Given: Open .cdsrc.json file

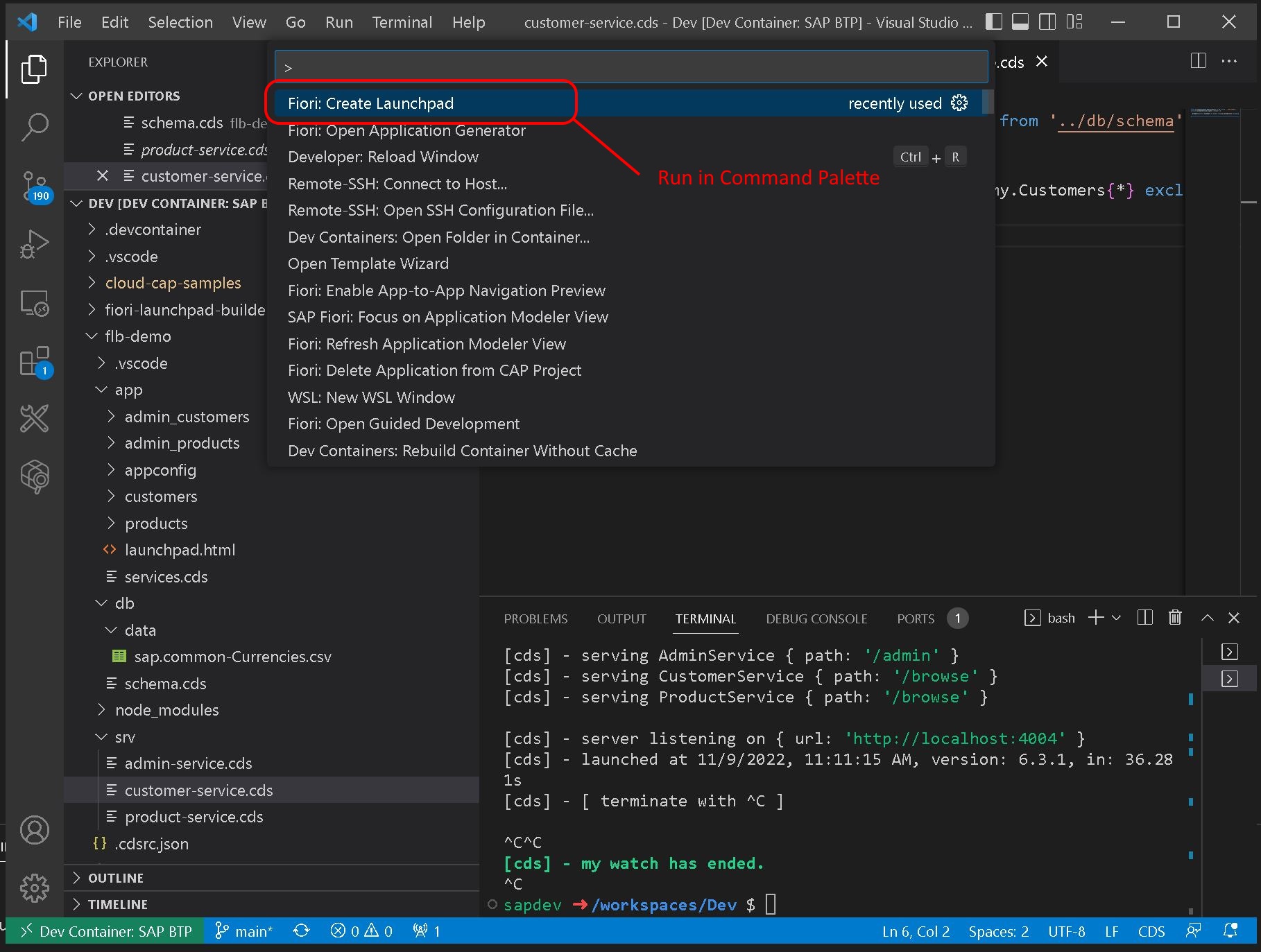Looking at the screenshot, I should [151, 844].
